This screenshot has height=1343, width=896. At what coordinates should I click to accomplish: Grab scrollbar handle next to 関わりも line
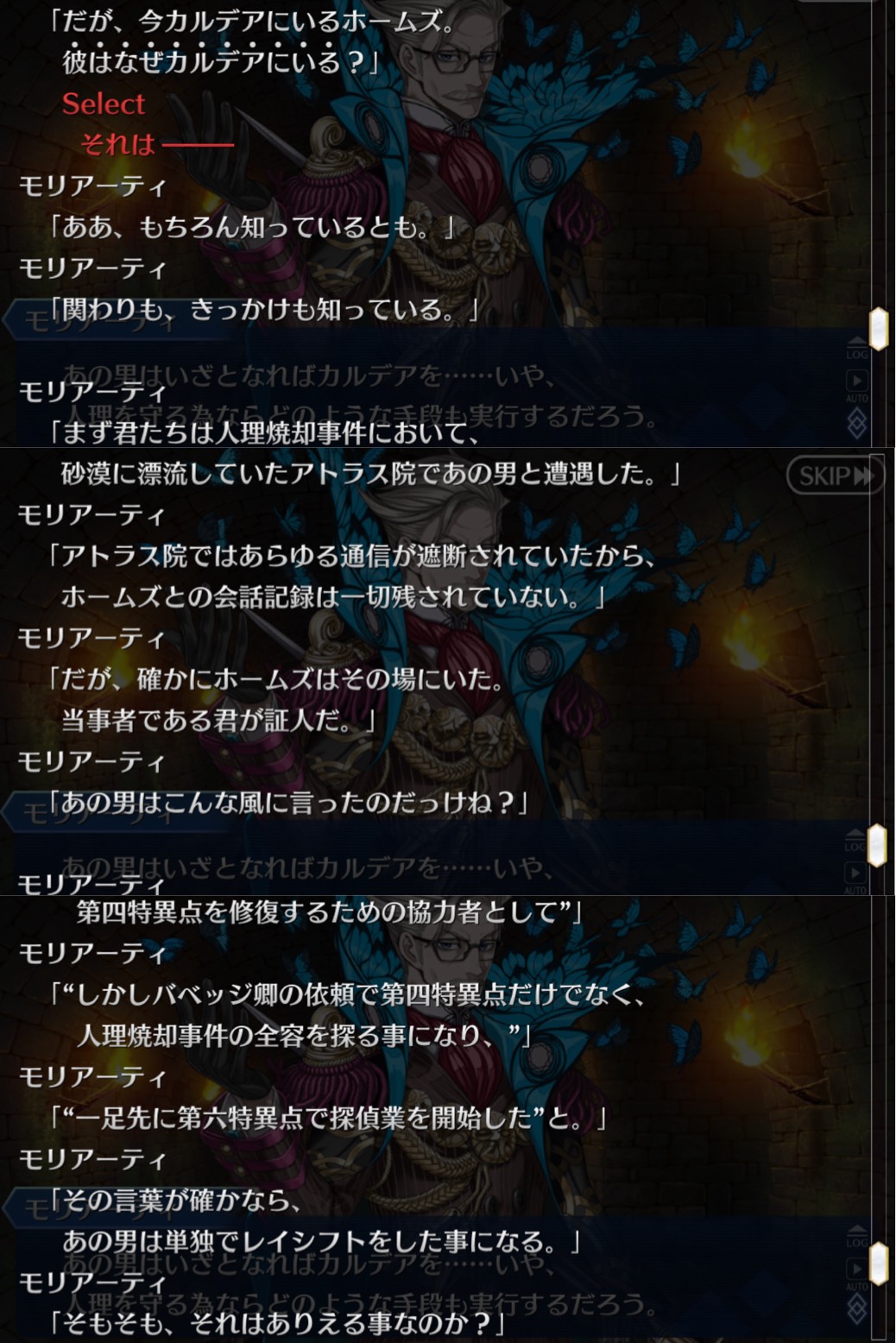(x=878, y=329)
